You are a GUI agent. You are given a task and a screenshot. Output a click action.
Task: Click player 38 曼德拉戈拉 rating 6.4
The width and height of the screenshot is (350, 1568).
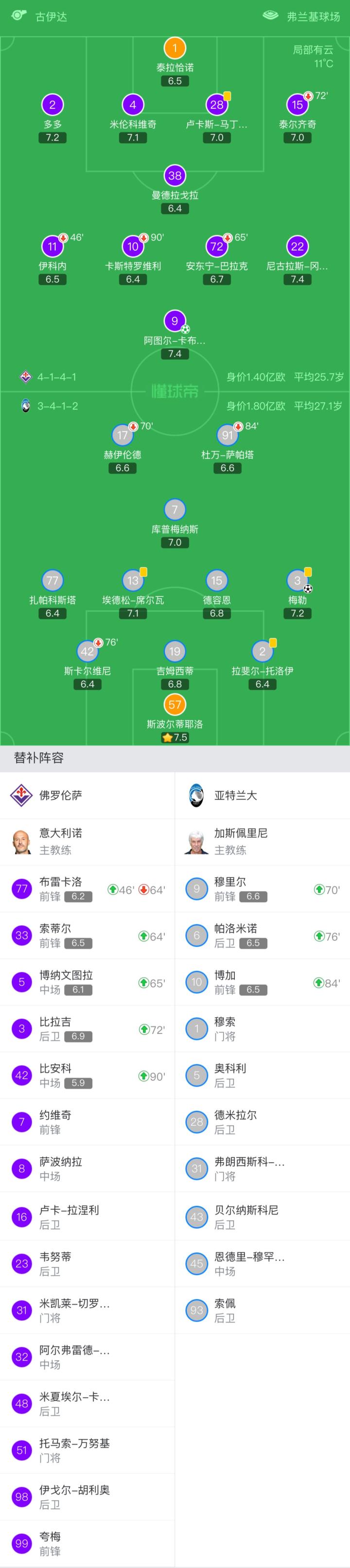(175, 208)
